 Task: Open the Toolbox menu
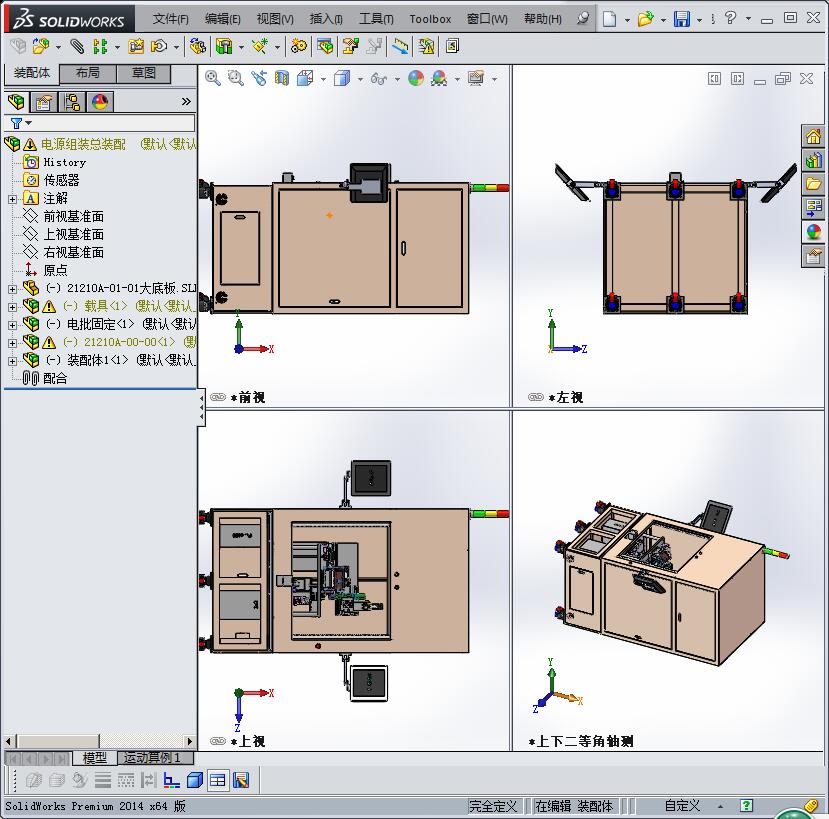click(x=430, y=19)
